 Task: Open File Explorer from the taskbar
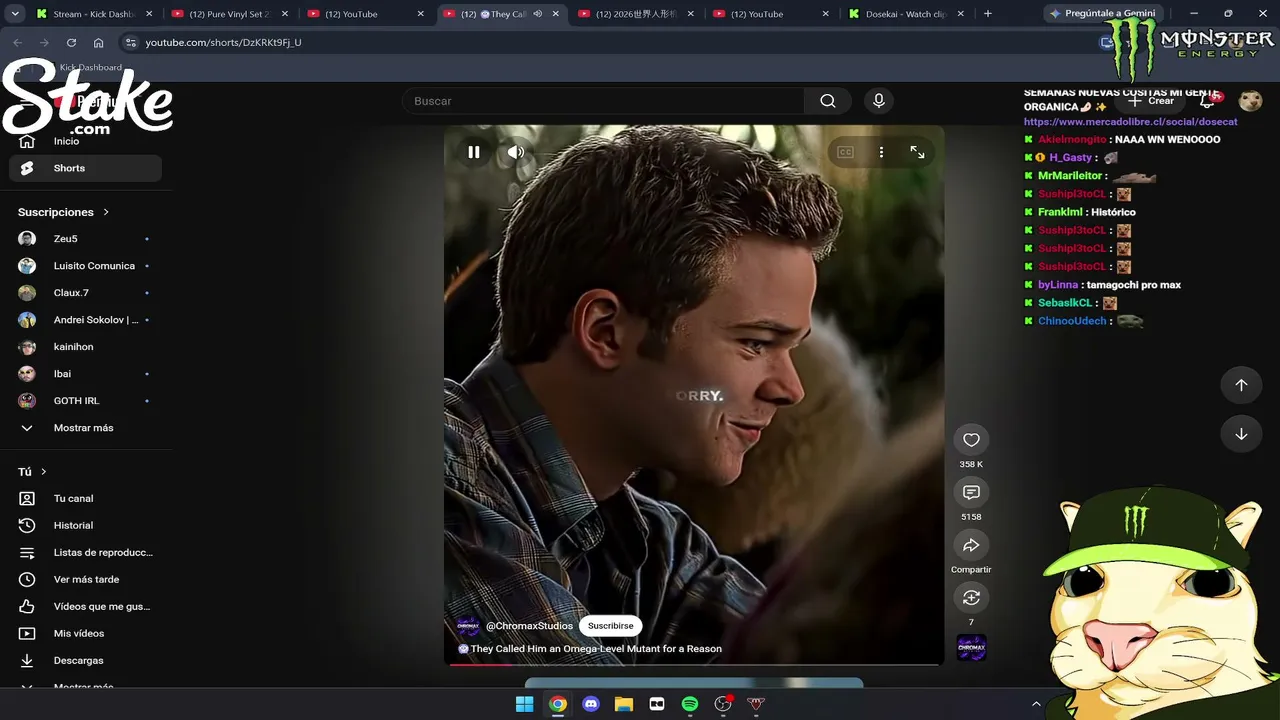click(624, 704)
